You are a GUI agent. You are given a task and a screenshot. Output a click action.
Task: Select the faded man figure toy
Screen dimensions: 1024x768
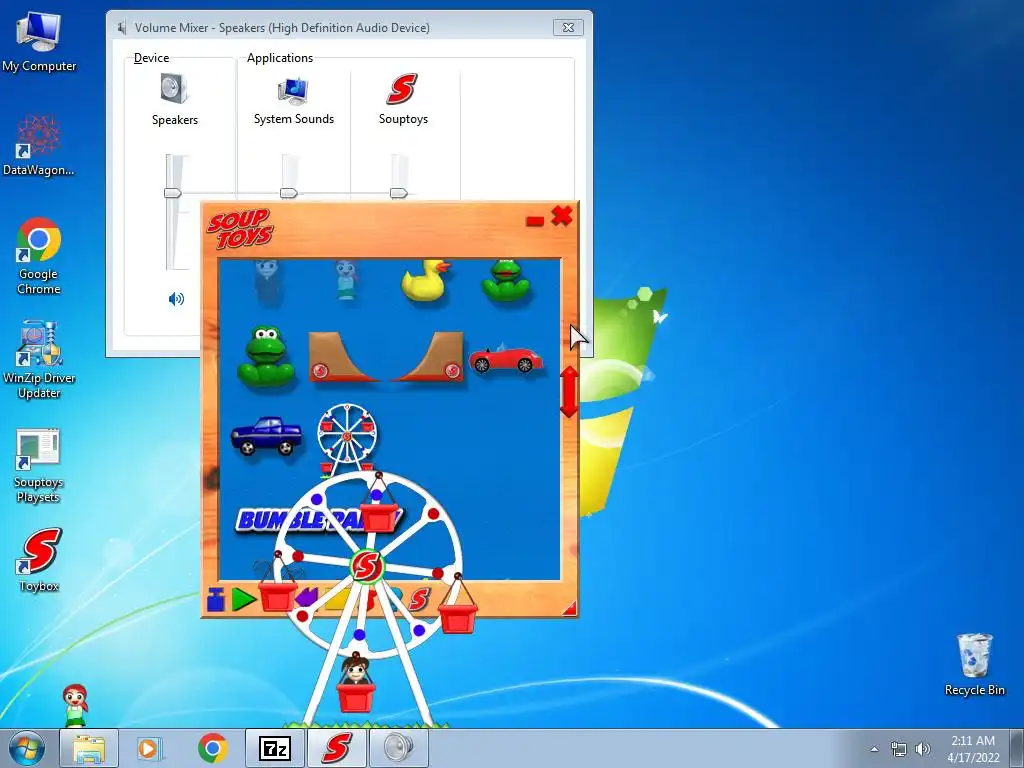tap(267, 281)
